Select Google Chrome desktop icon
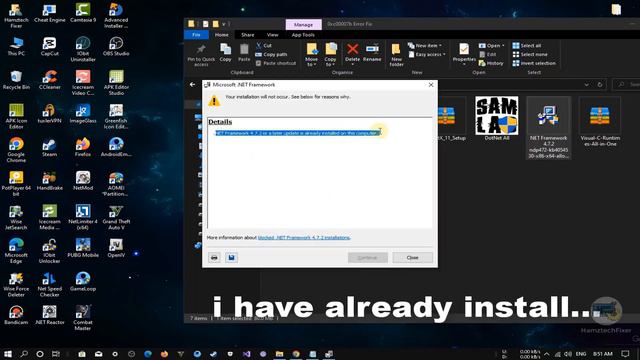Screen dimensions: 640x360 [16, 150]
